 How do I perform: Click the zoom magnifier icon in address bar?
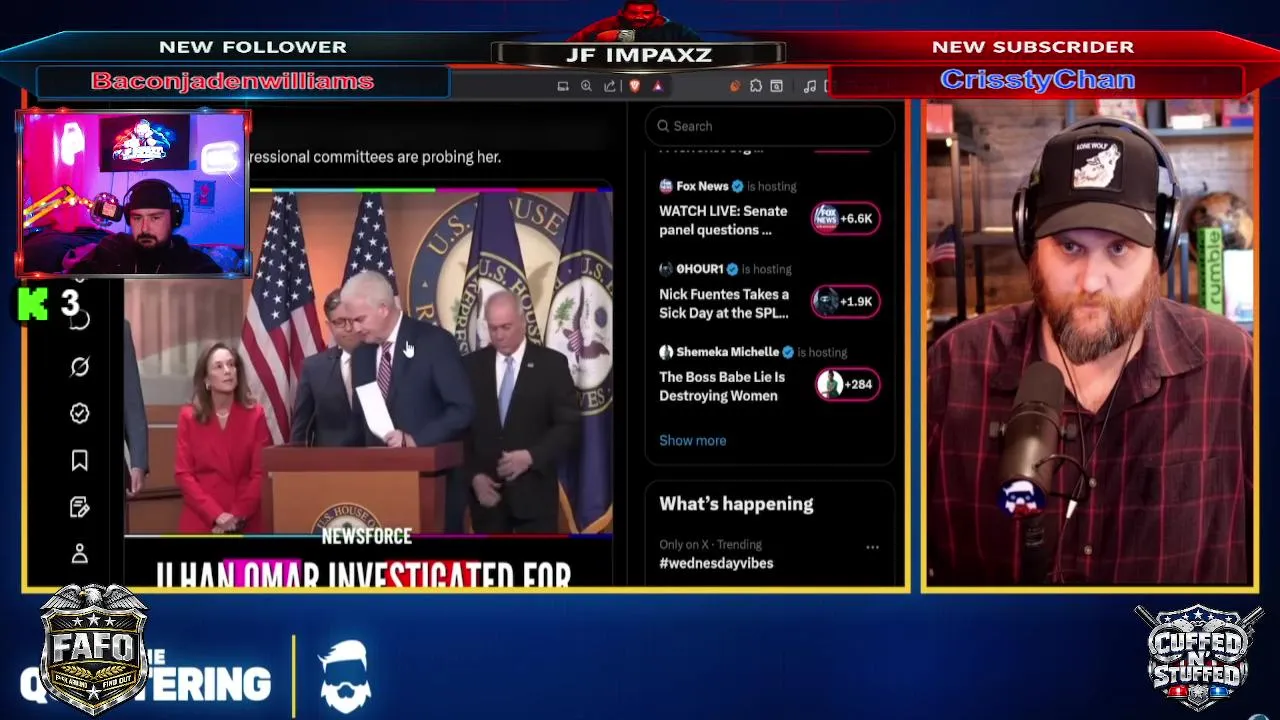587,86
